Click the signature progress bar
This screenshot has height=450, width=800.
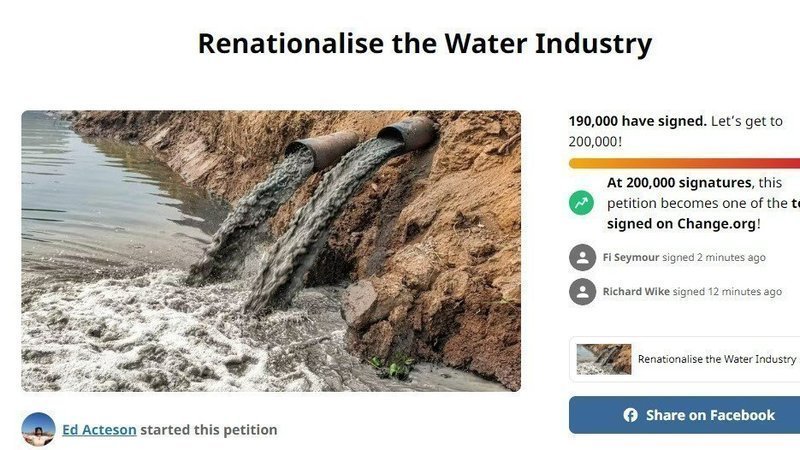click(x=684, y=163)
